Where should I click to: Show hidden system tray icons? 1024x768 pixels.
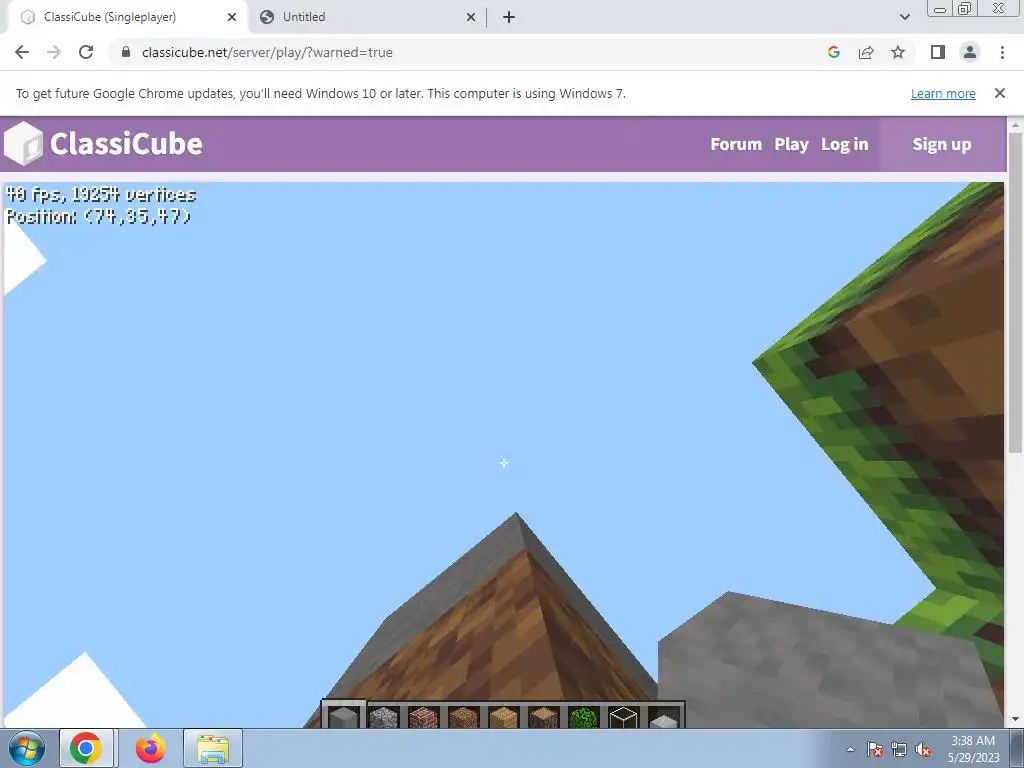(x=850, y=749)
